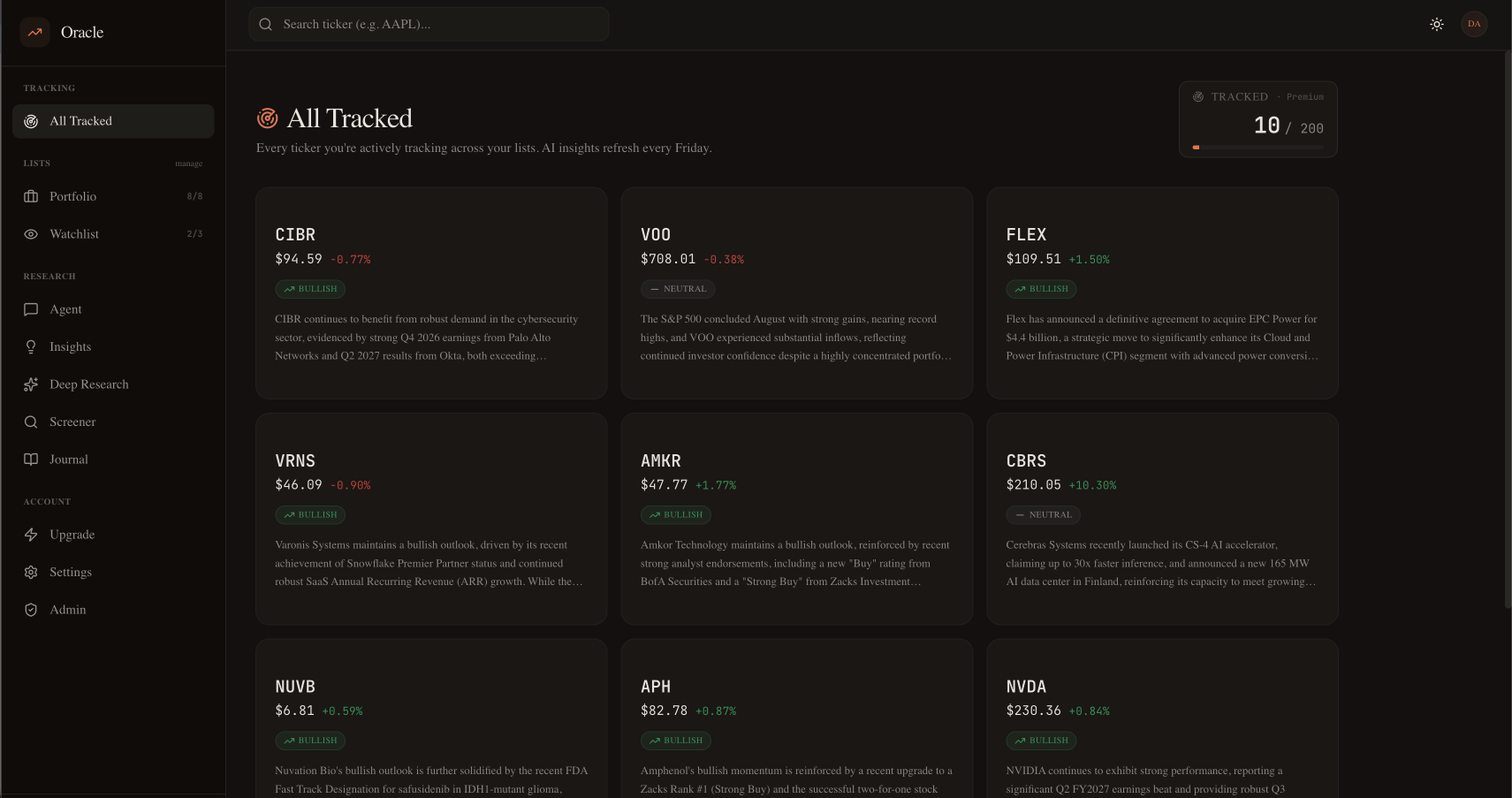Click the NVDA ticker symbol

click(1026, 687)
